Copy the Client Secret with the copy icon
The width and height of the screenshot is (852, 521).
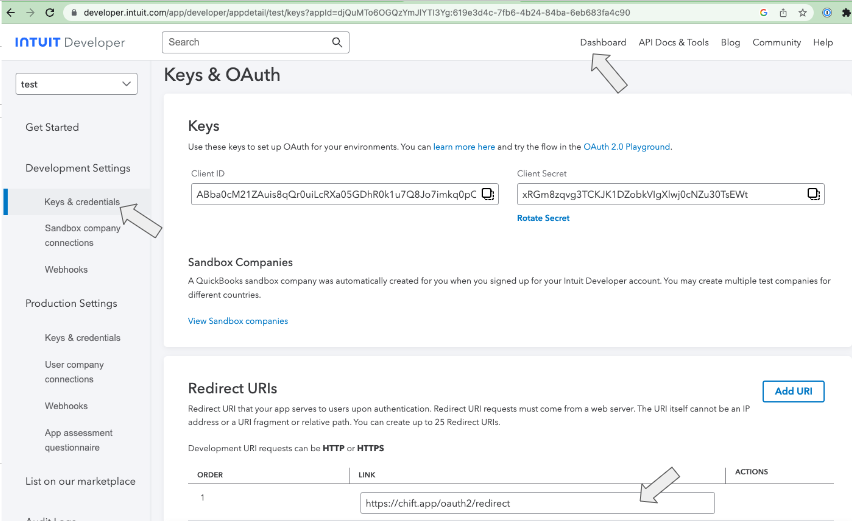click(813, 194)
